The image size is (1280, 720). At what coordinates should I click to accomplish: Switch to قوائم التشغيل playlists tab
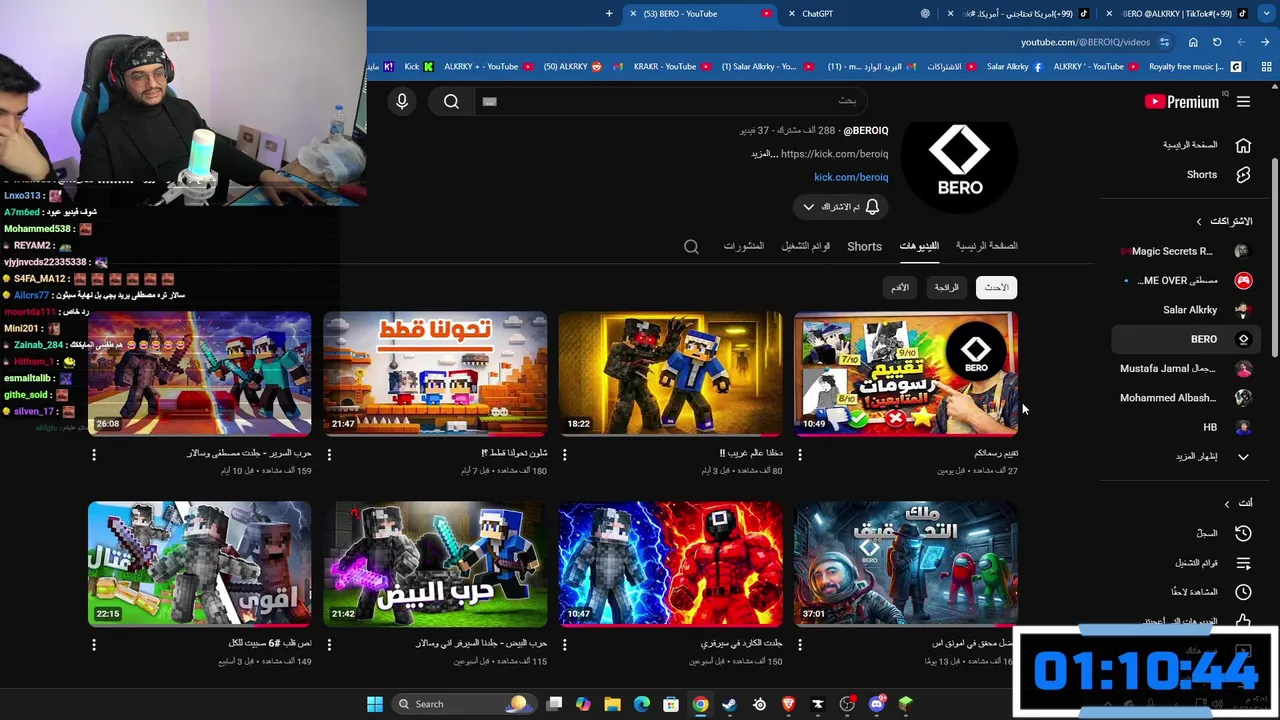coord(806,246)
